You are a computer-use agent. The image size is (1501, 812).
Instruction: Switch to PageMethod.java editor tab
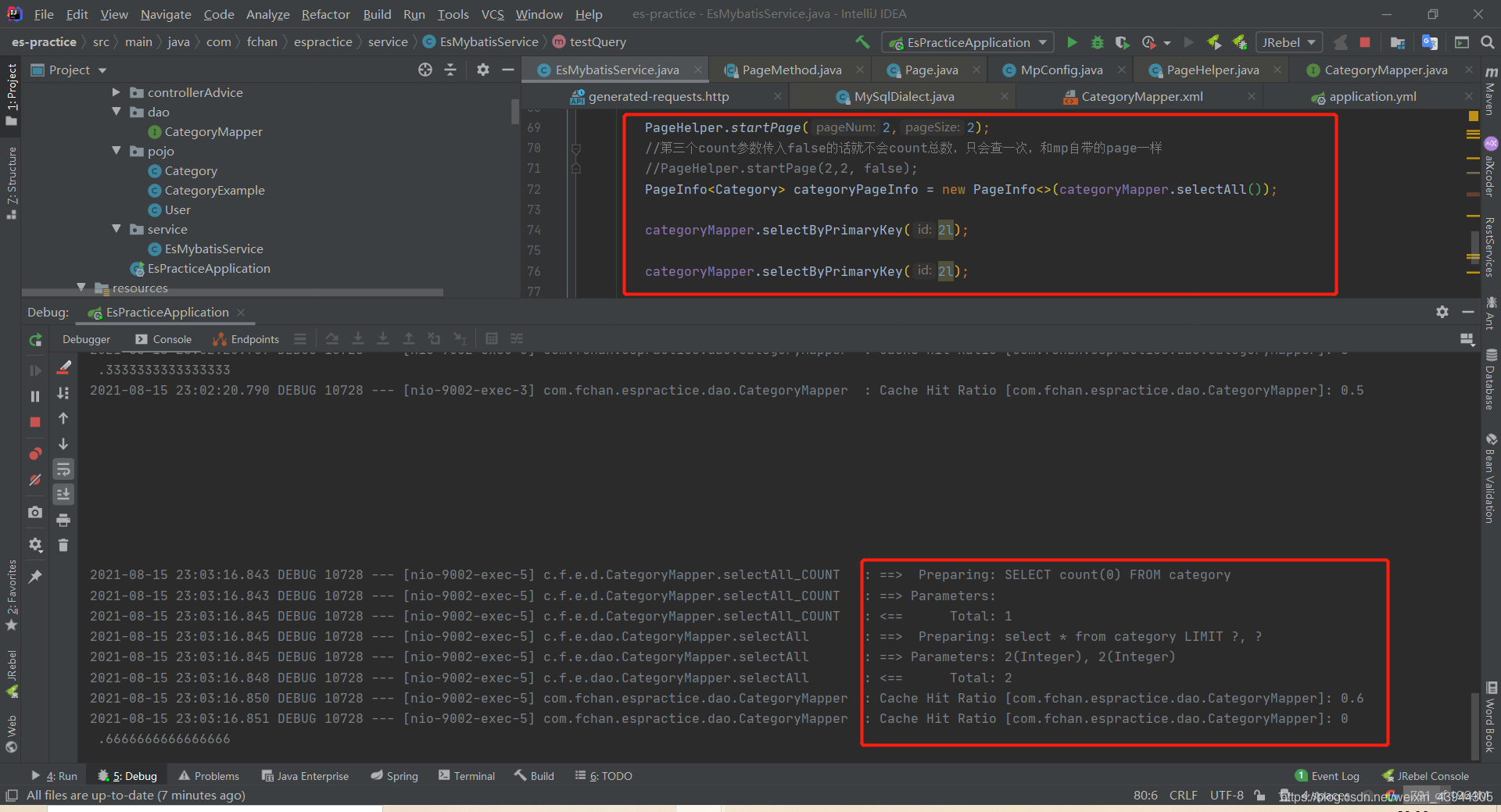tap(792, 70)
